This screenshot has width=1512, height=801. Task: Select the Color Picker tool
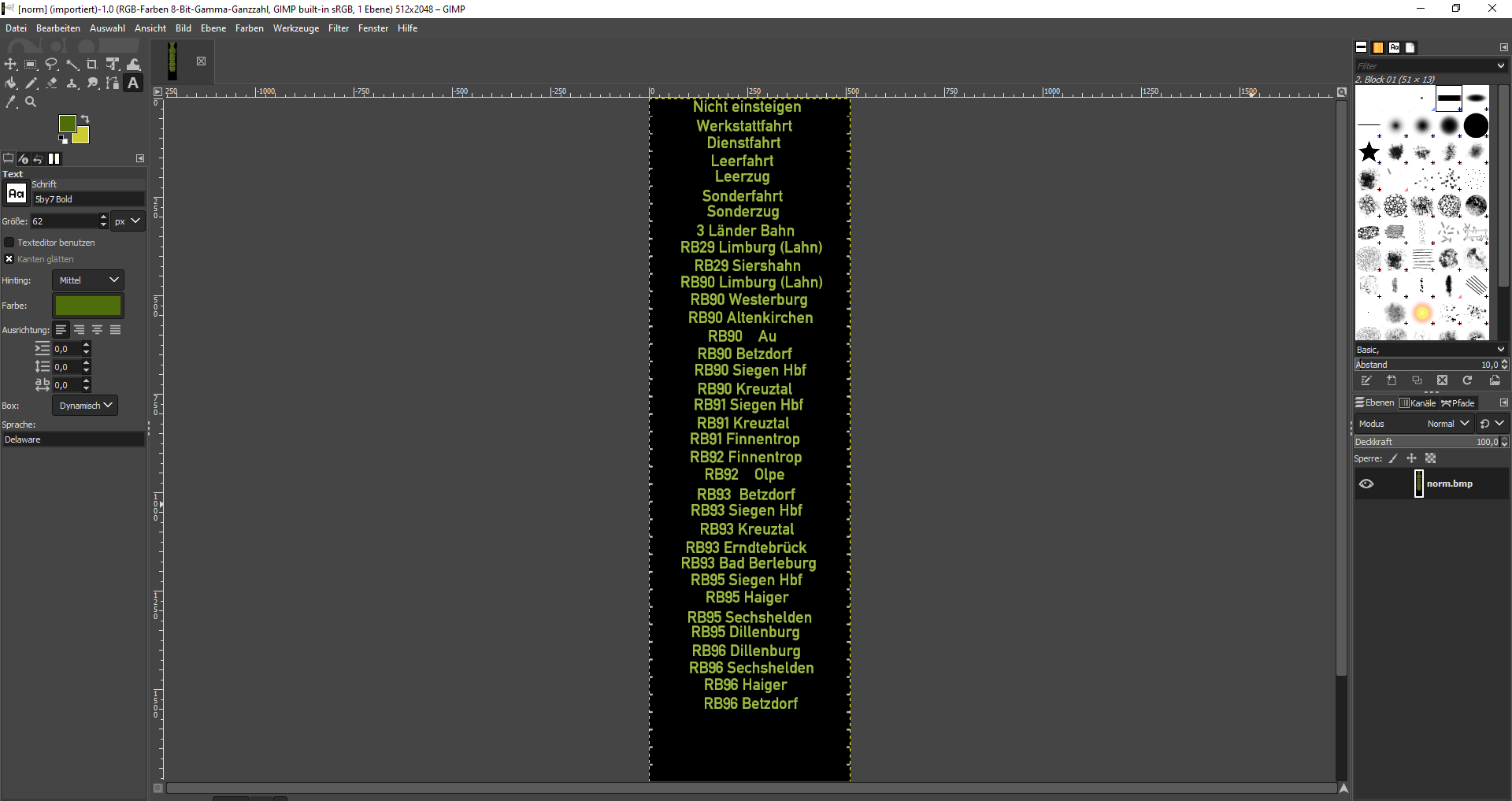click(11, 102)
